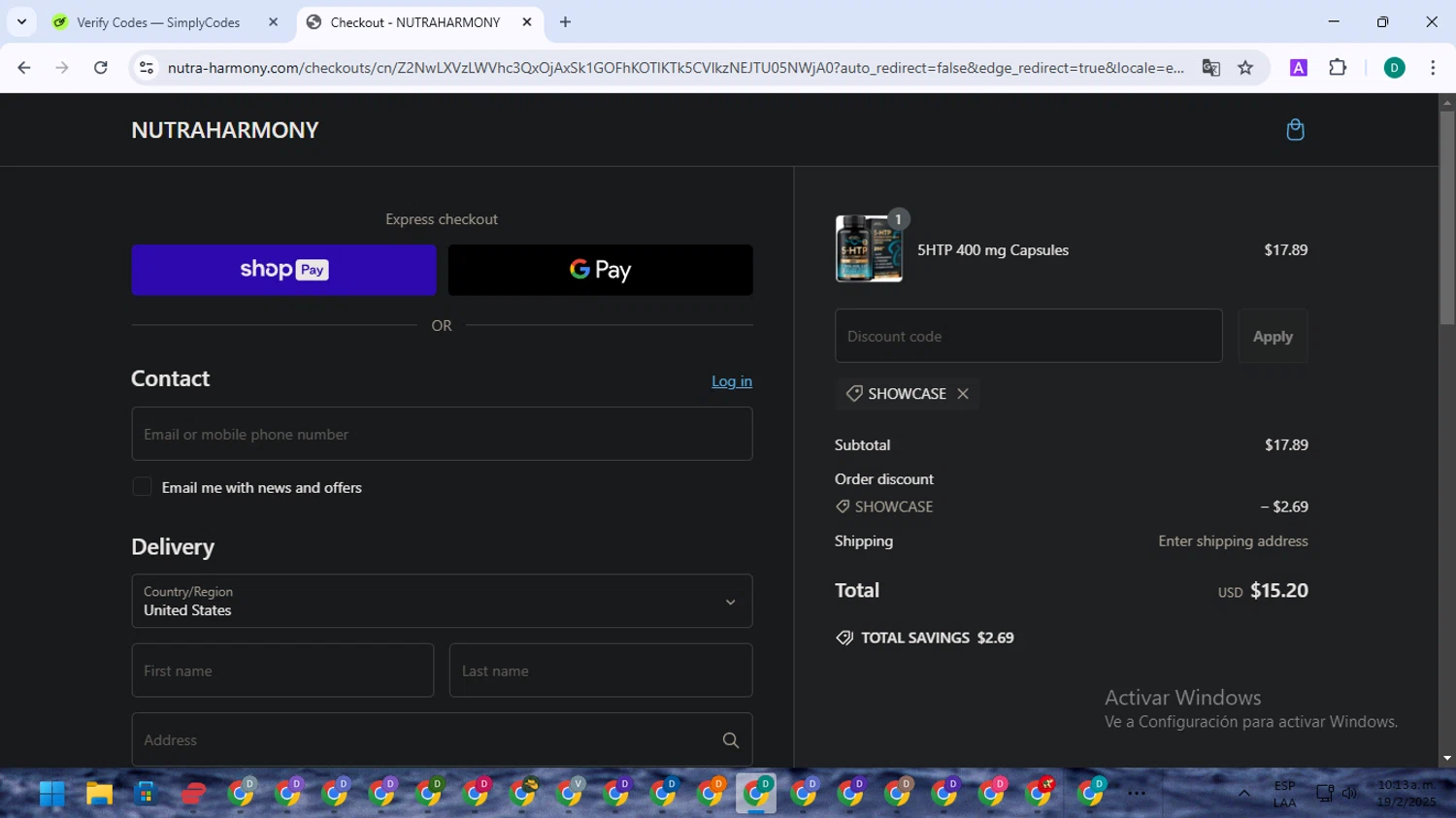Show hidden system tray icons

coord(1243,794)
